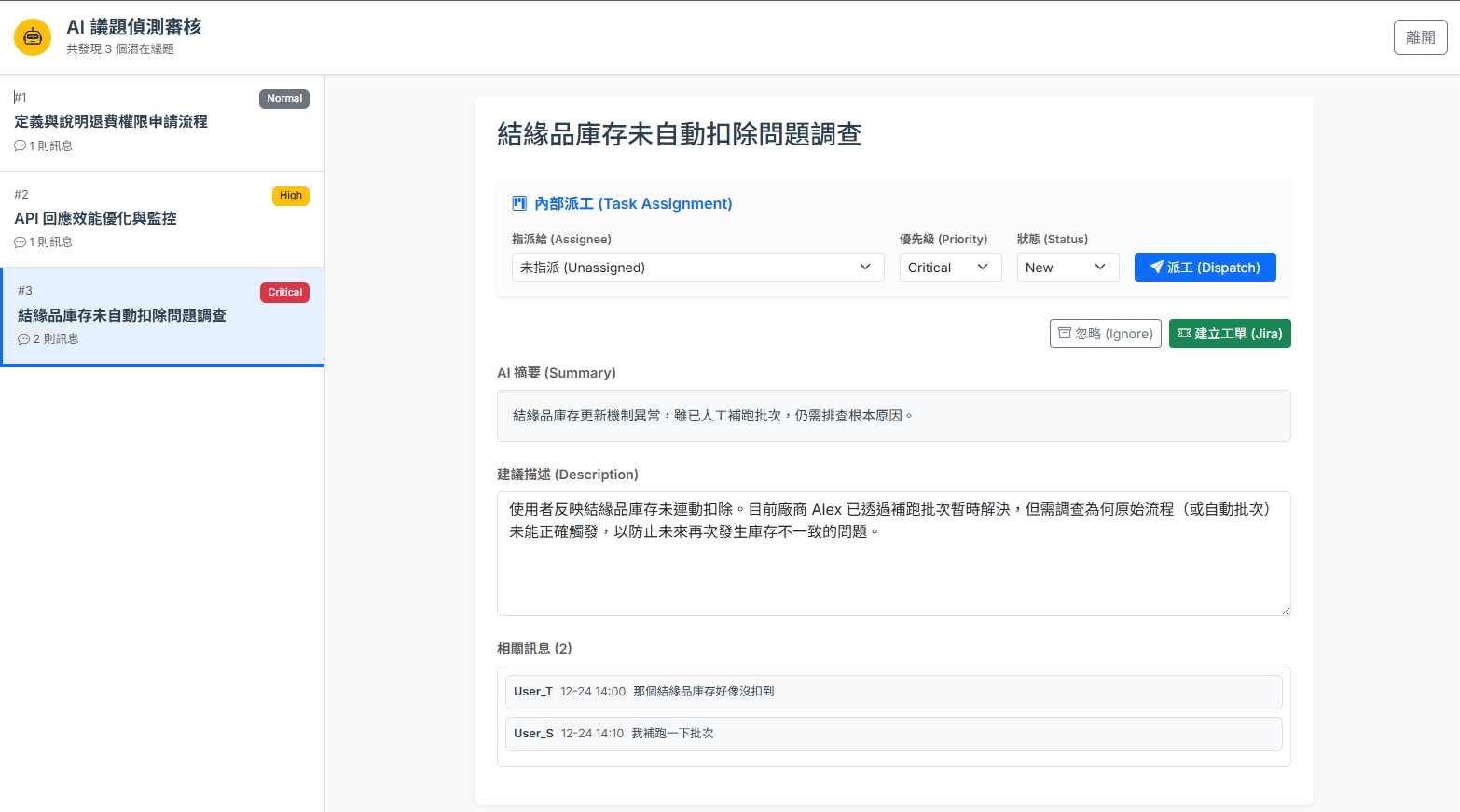
Task: Click the archive icon inside the Ignore button
Action: pos(1065,333)
